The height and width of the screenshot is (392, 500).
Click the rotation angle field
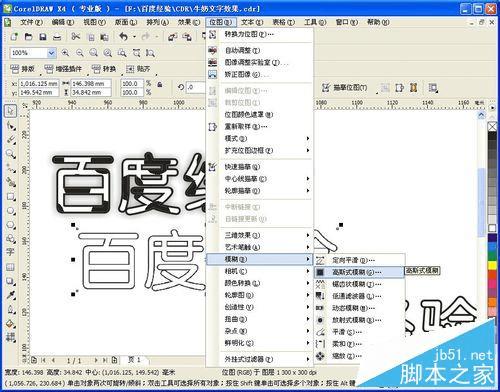pos(195,87)
